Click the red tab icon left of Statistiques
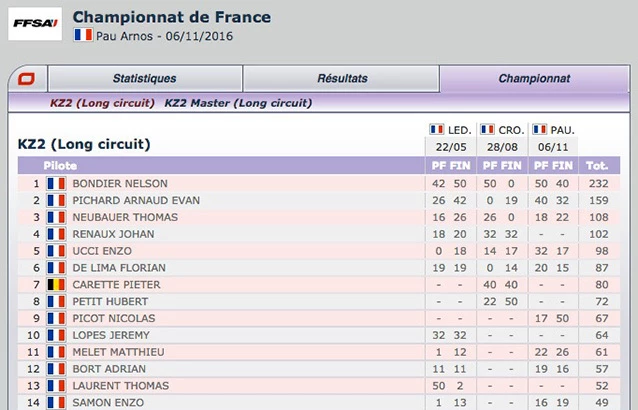 [26, 78]
